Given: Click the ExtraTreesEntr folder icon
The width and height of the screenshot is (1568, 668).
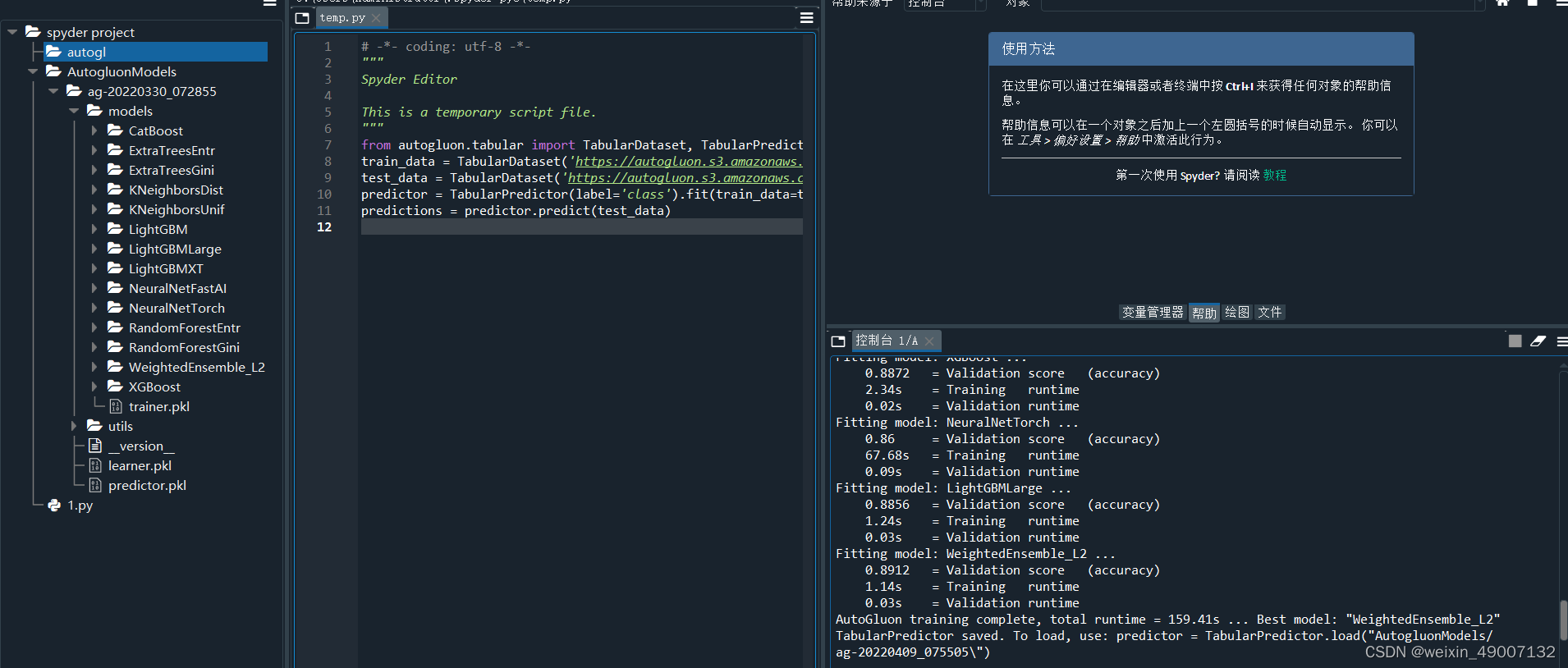Looking at the screenshot, I should pos(115,149).
